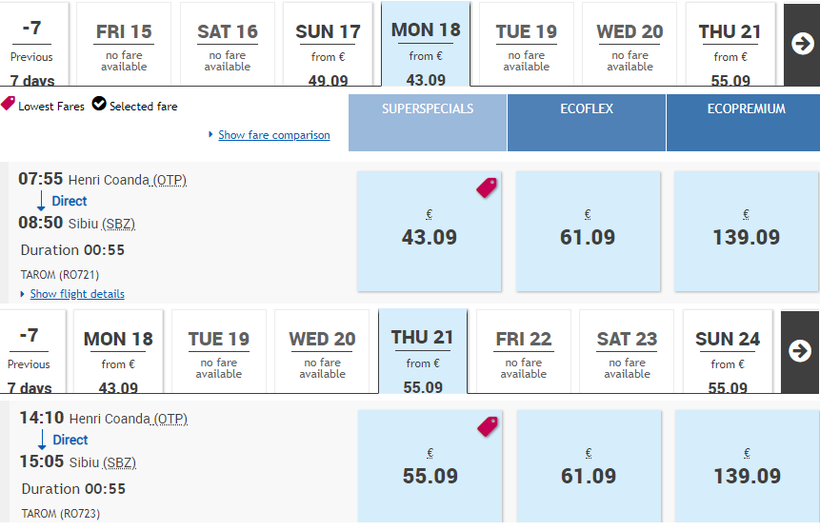This screenshot has height=530, width=820.
Task: Select the 139.09 Ecopremium return fare
Action: click(x=747, y=466)
